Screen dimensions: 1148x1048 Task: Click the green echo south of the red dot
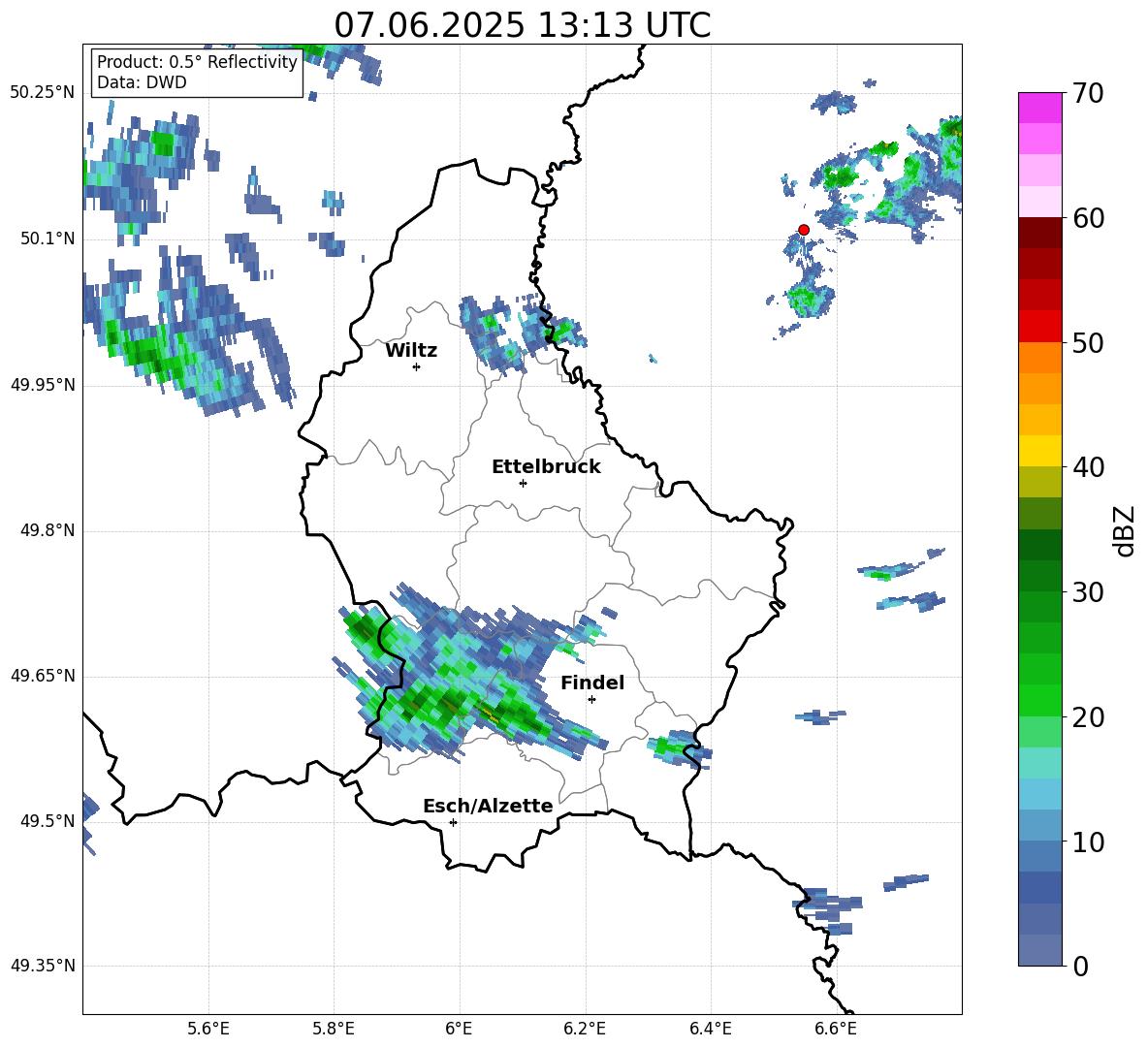(x=809, y=301)
